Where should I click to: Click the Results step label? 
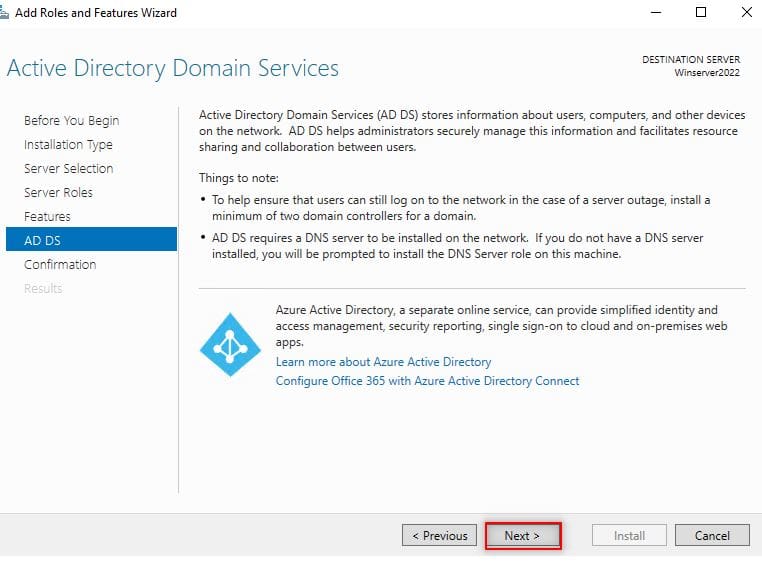pyautogui.click(x=43, y=289)
